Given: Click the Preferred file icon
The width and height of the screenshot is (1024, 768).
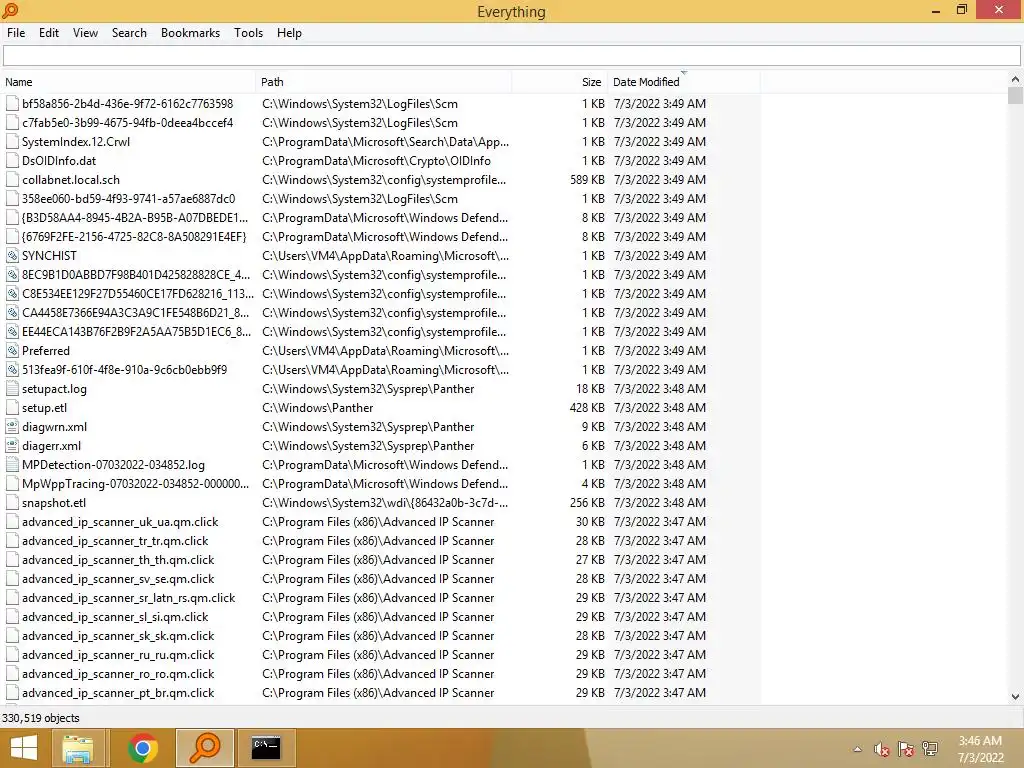Looking at the screenshot, I should pos(12,351).
